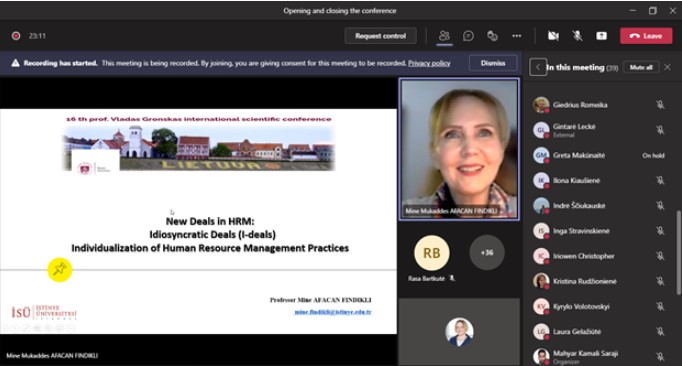Click the muted mic icon for Mahyar Kamali Saraji

[660, 357]
